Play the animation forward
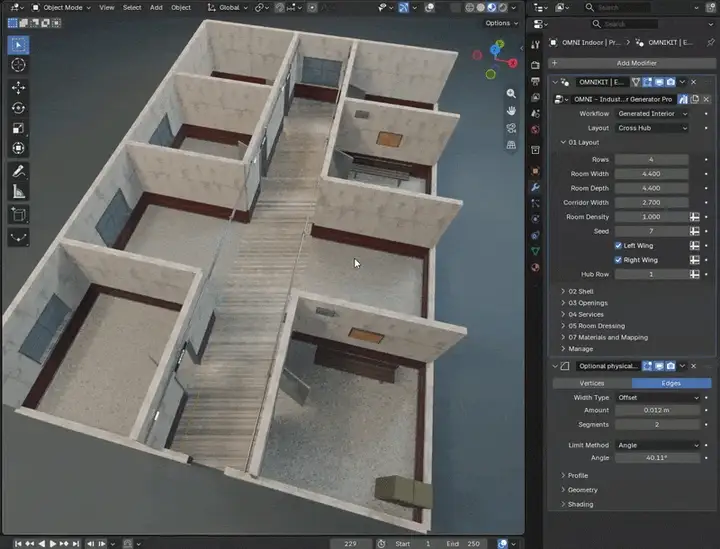This screenshot has height=549, width=720. tap(53, 543)
